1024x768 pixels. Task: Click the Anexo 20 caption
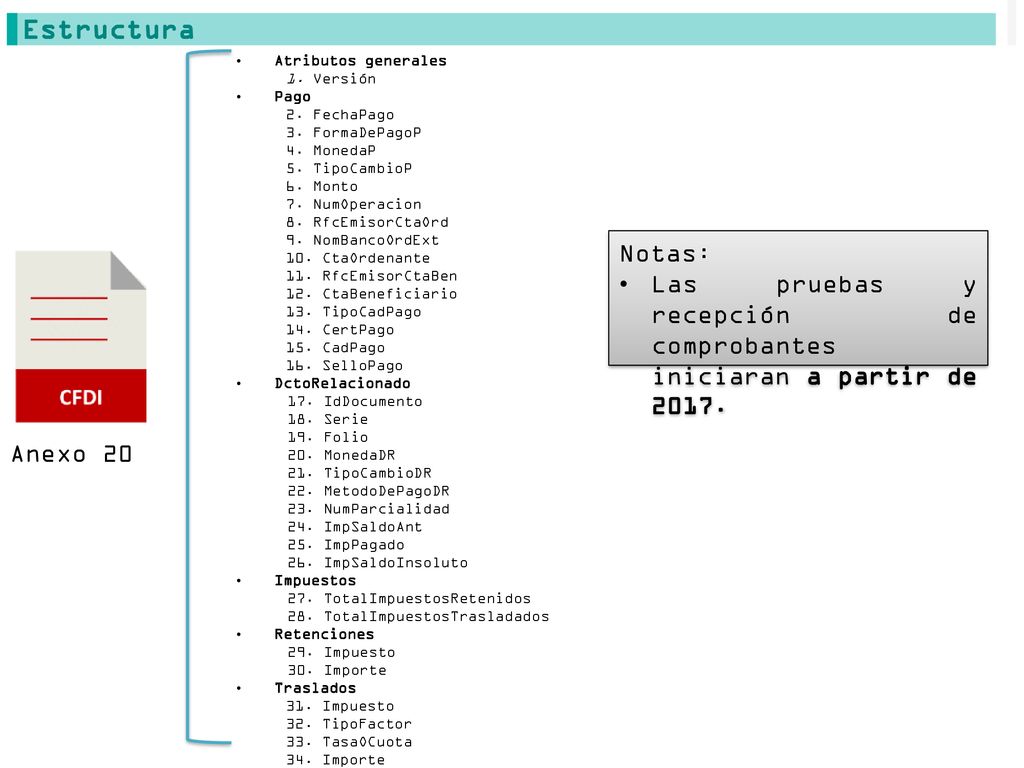pyautogui.click(x=72, y=454)
